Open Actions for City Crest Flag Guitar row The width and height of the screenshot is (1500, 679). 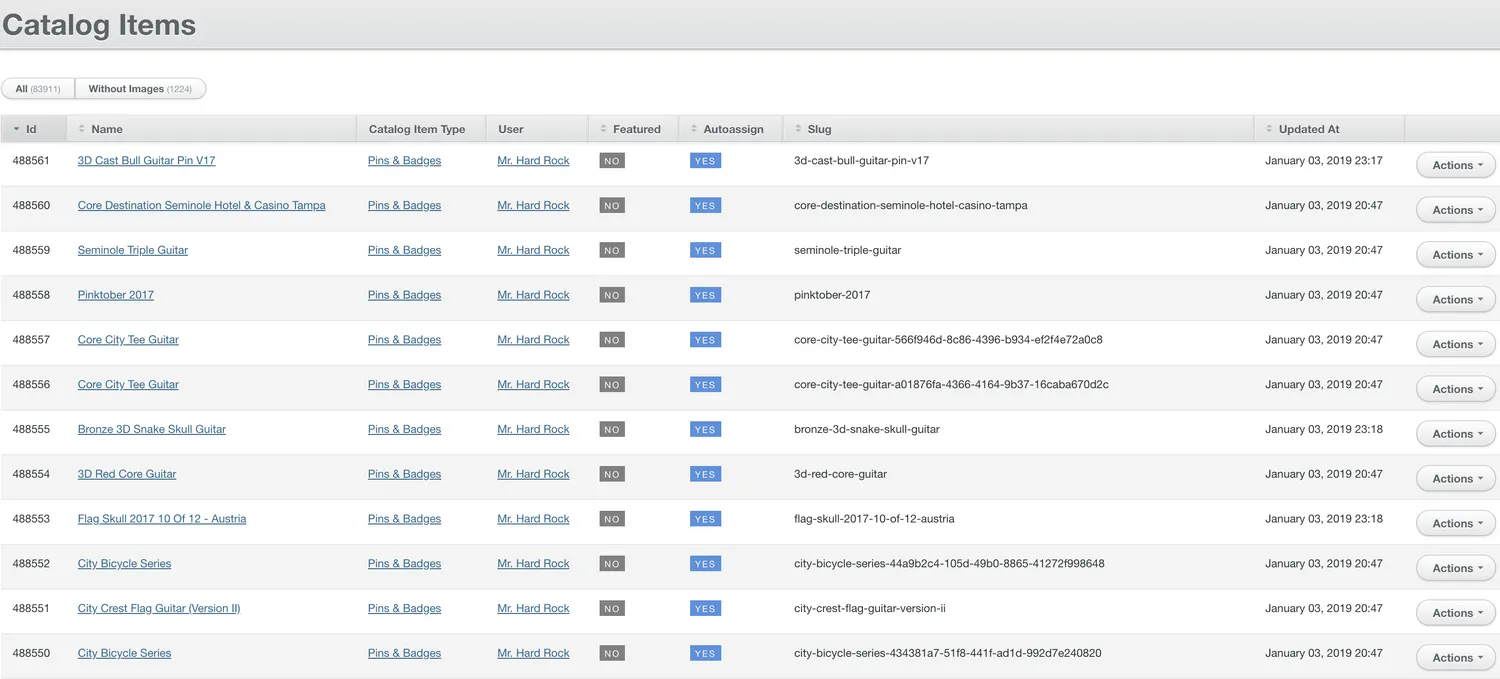click(1455, 613)
